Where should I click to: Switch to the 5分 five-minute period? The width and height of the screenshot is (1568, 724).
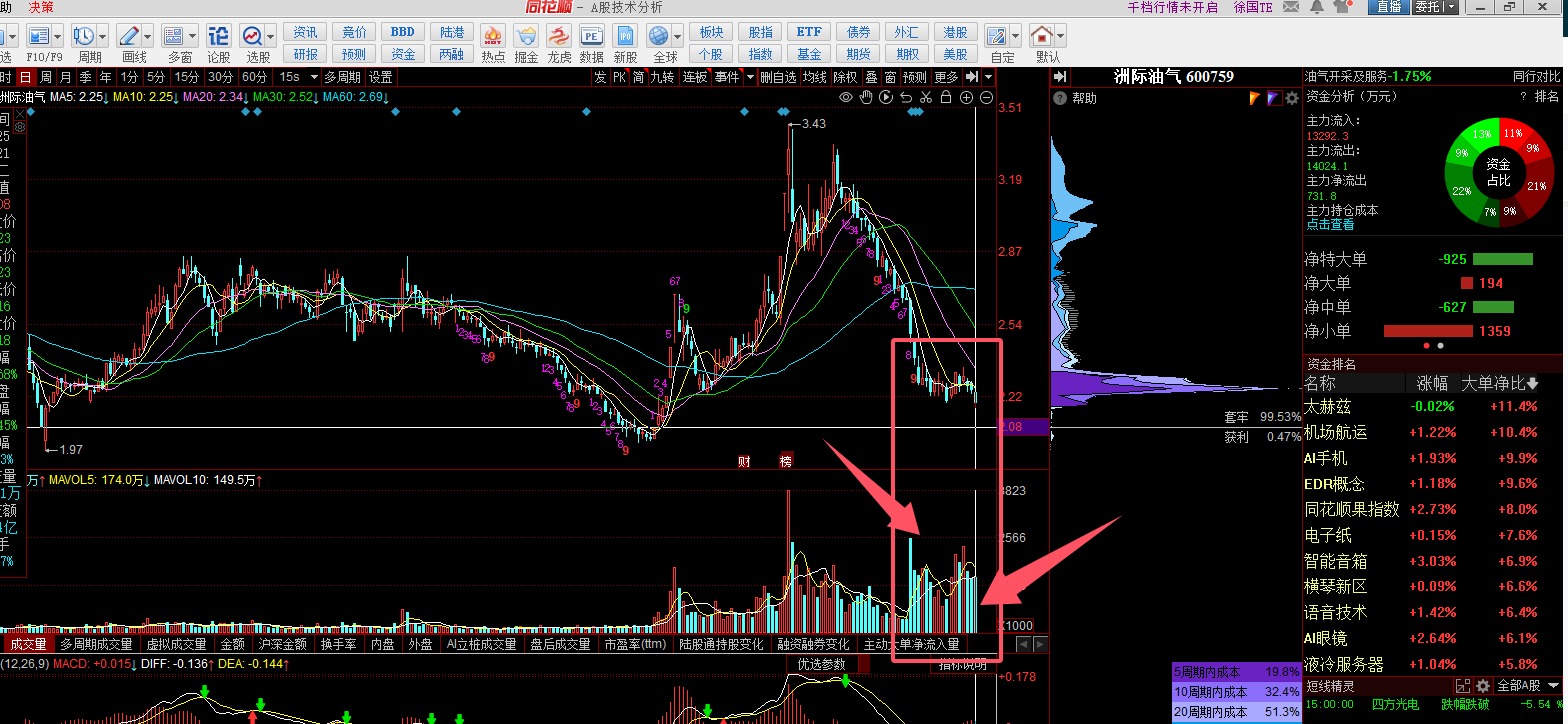click(156, 77)
